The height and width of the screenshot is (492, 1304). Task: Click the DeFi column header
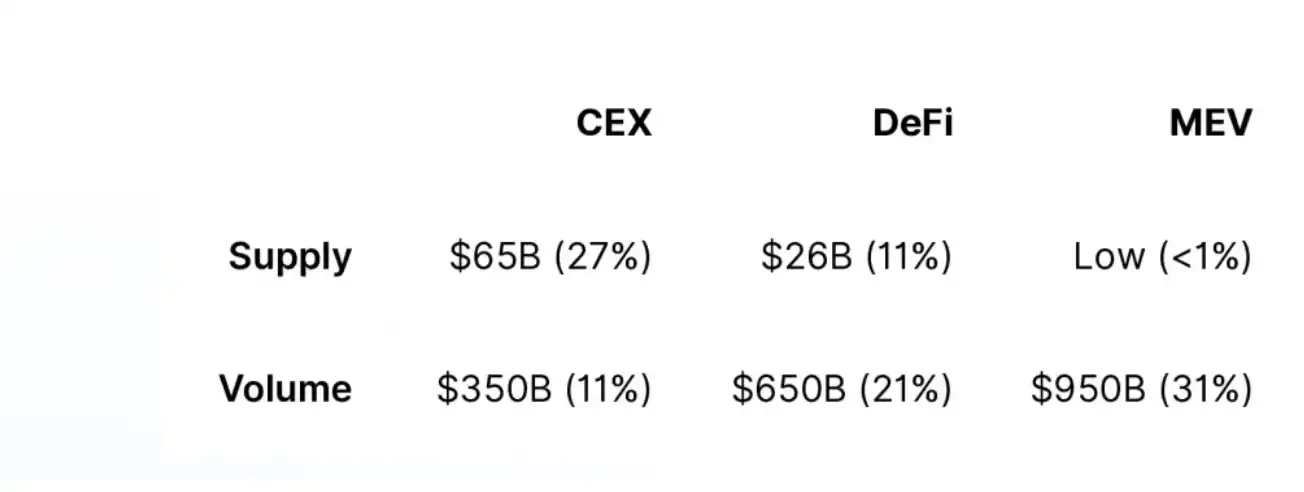pos(912,123)
